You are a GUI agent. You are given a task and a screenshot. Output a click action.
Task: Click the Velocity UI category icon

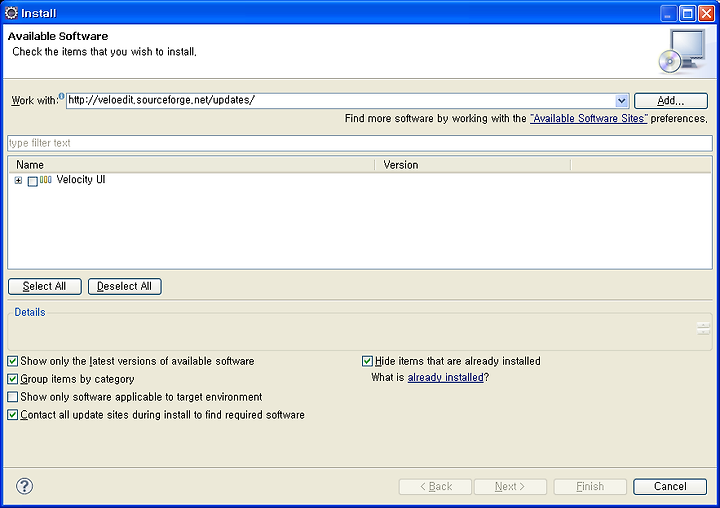click(x=45, y=180)
